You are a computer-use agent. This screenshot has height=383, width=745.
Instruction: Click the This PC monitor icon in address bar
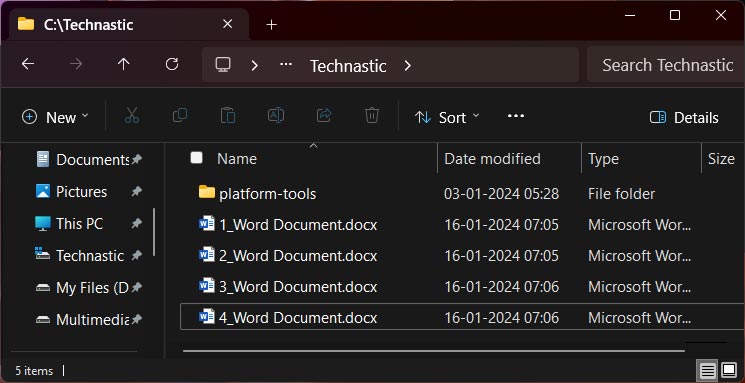[223, 65]
